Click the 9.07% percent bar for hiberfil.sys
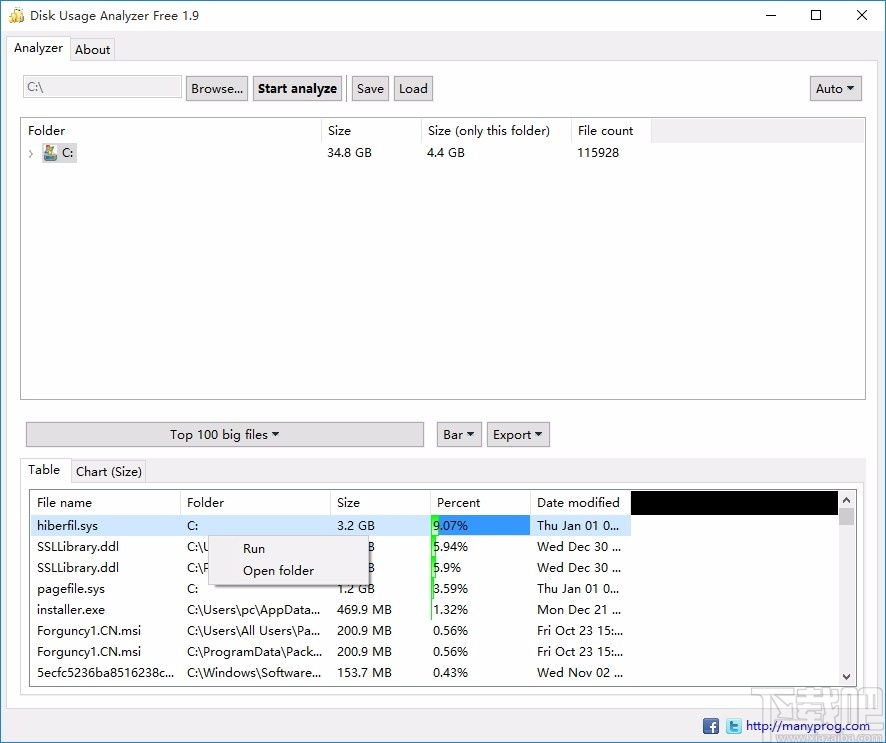 coord(480,525)
